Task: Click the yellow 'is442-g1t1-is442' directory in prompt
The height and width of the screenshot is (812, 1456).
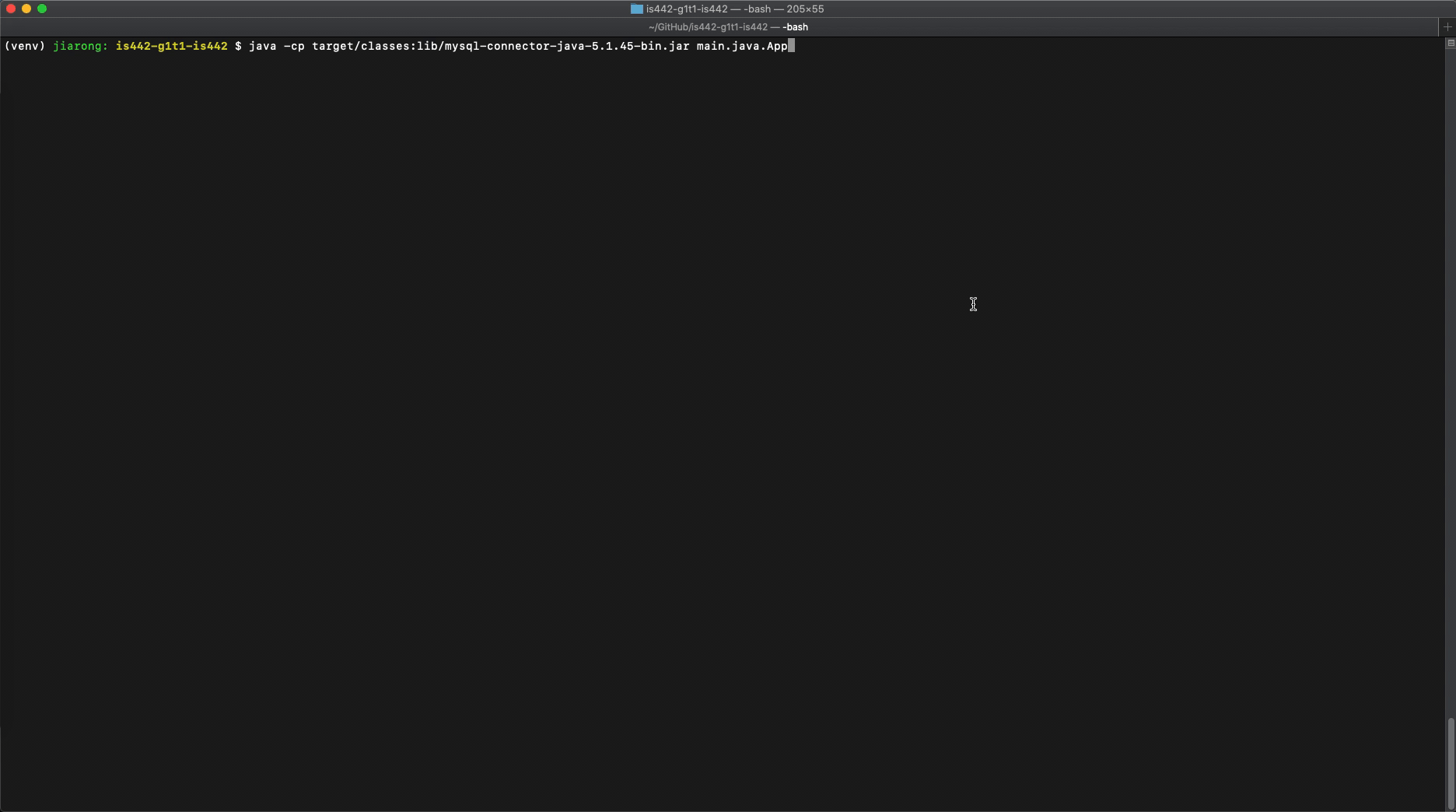Action: tap(171, 47)
